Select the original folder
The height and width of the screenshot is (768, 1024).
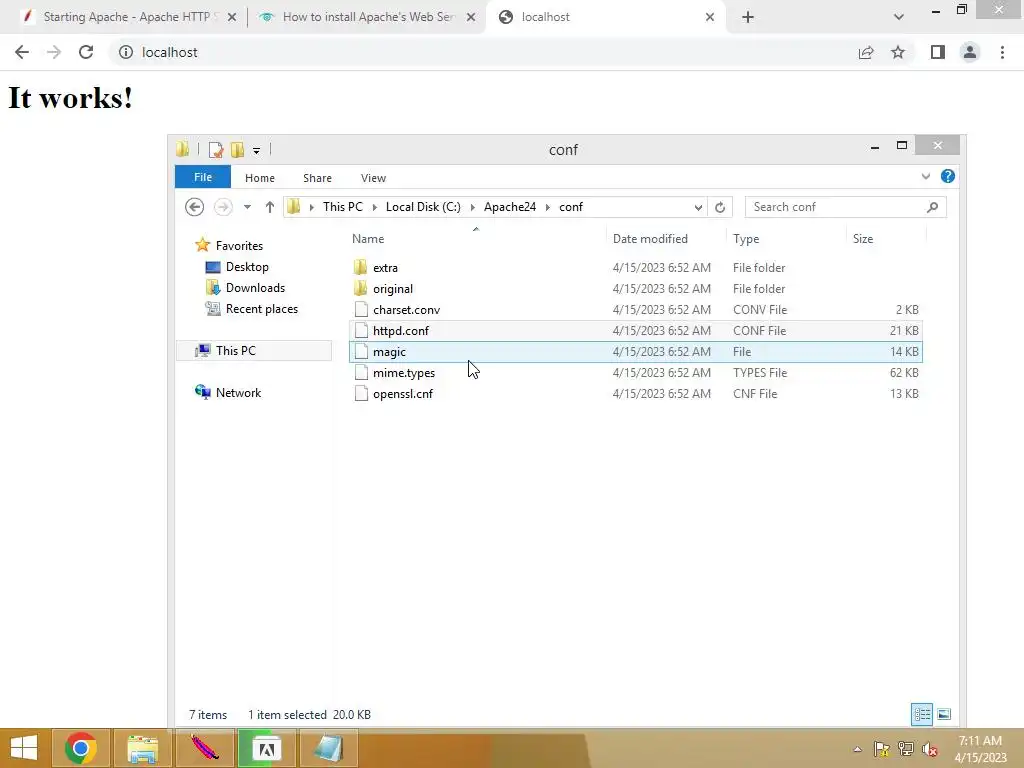click(636, 289)
